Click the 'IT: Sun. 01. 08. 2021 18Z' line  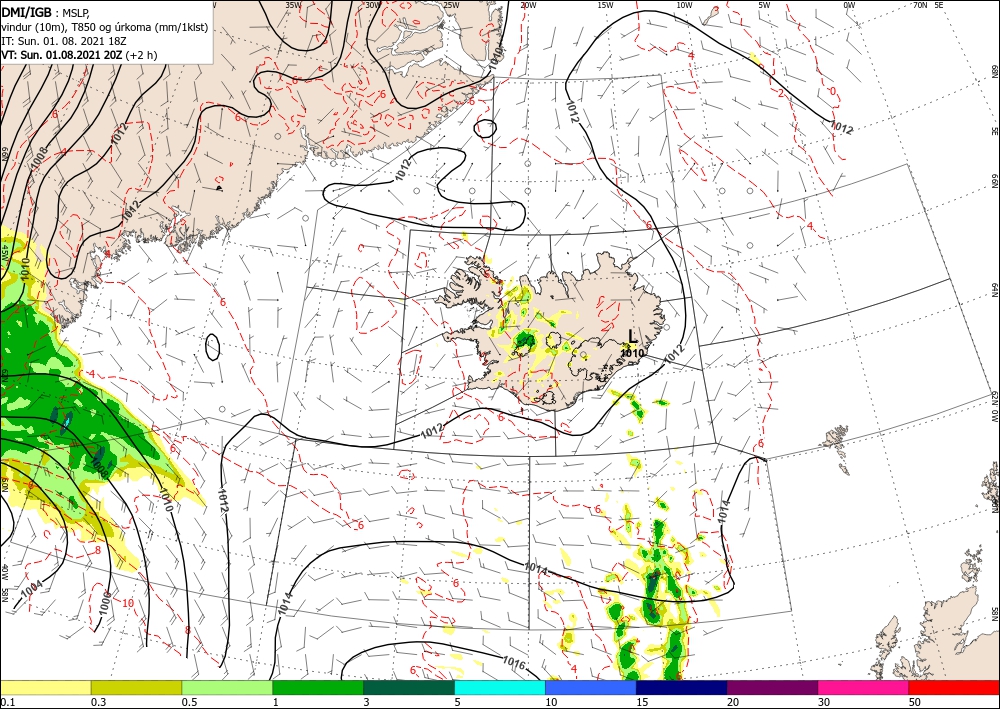[62, 41]
